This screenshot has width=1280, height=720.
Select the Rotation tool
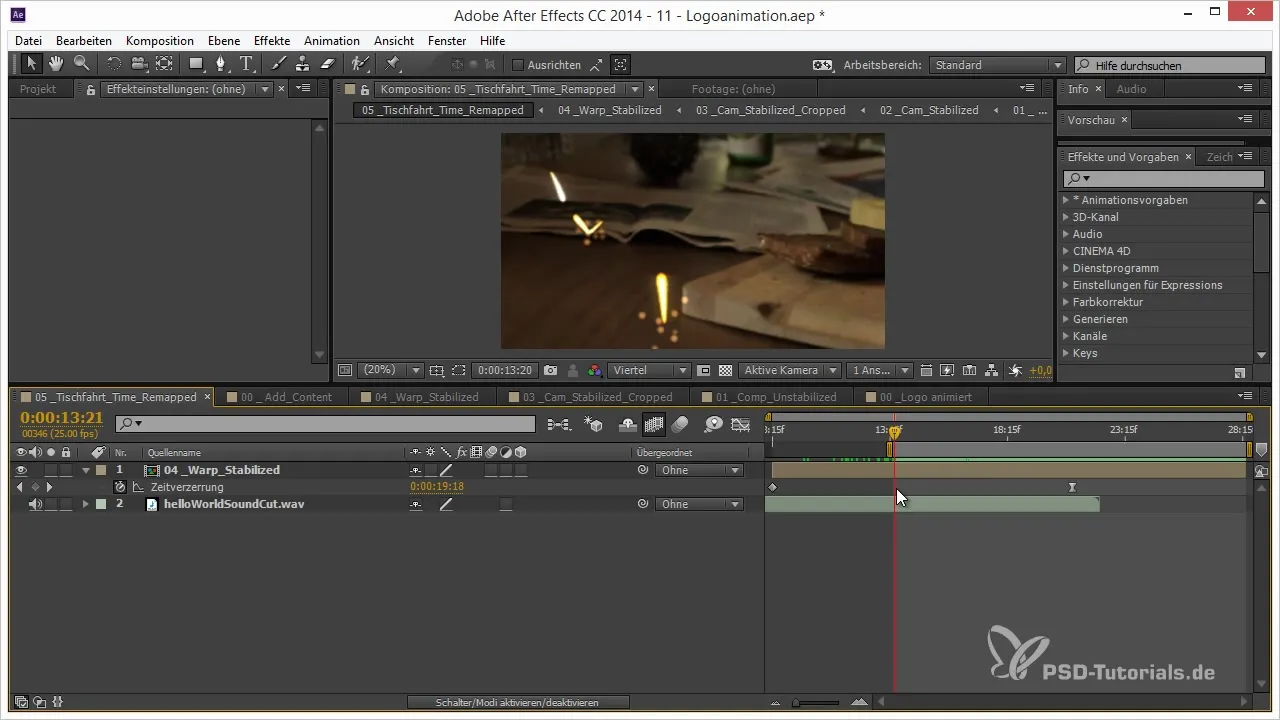click(x=114, y=64)
